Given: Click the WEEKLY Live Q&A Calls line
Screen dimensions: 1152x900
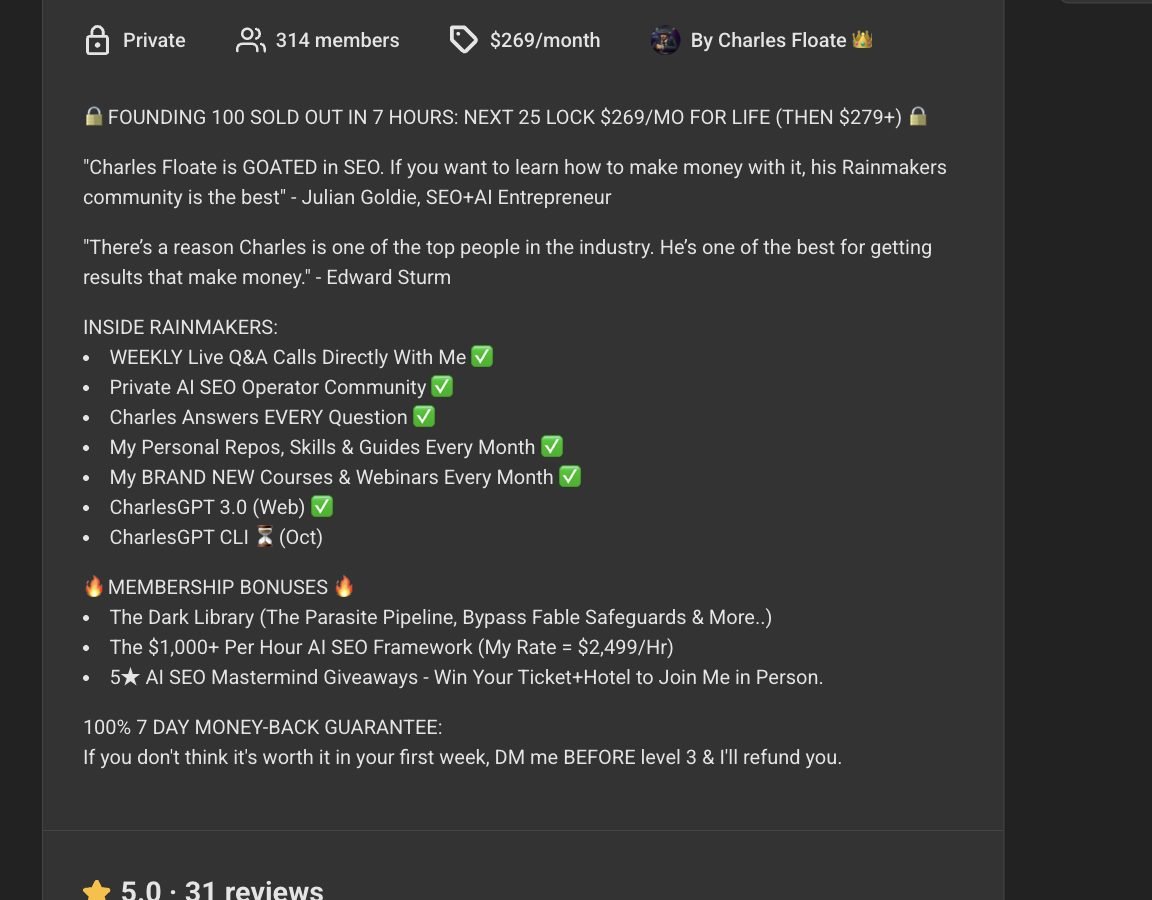Looking at the screenshot, I should [288, 358].
